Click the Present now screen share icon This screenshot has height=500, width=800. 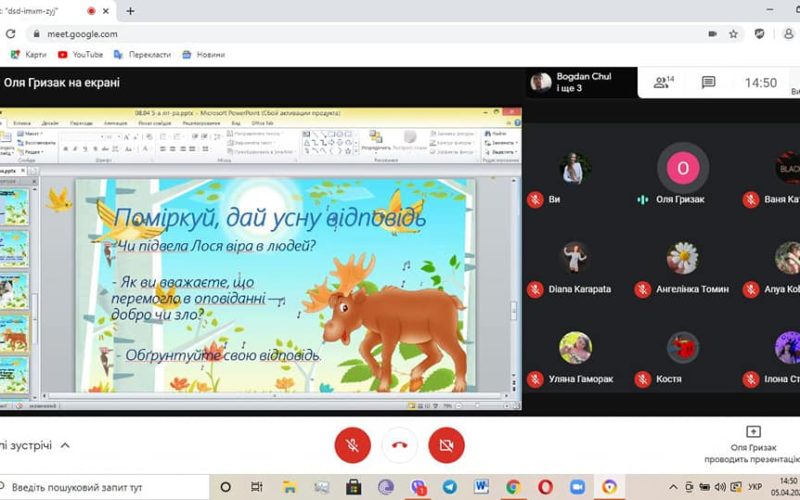[x=754, y=432]
